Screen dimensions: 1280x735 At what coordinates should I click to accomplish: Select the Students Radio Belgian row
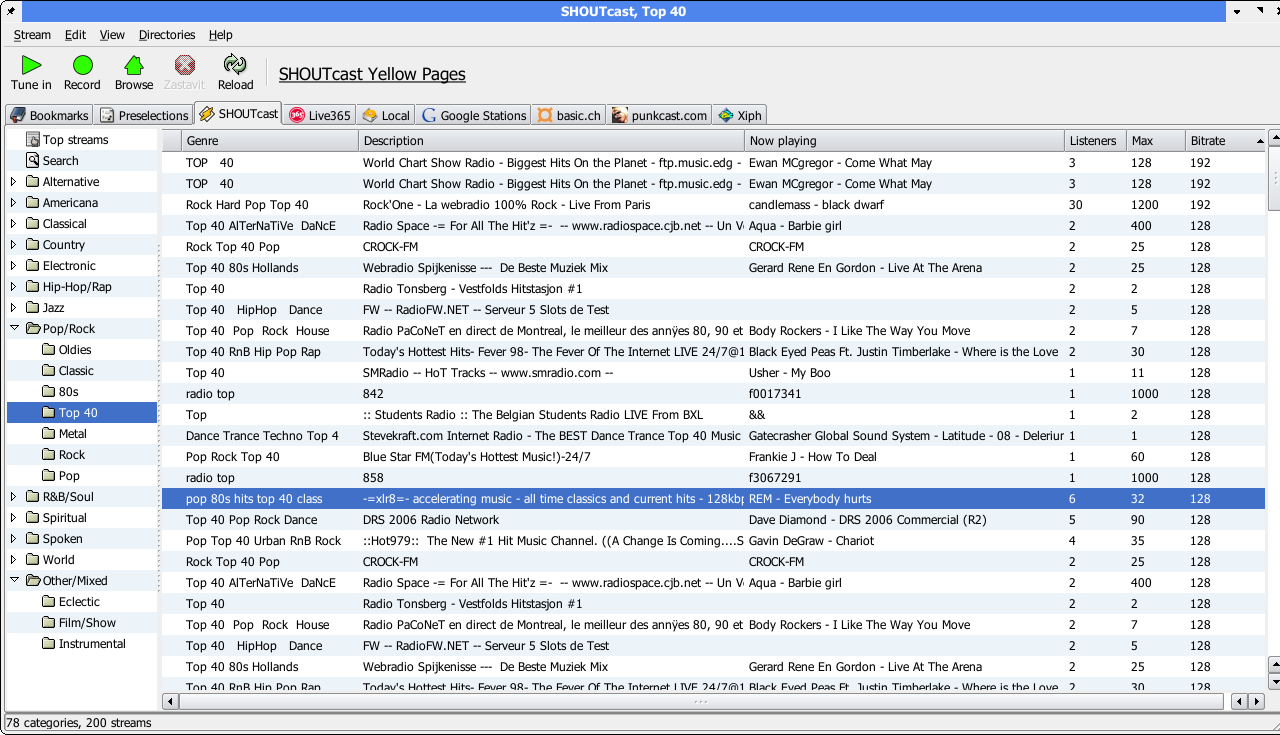click(714, 415)
